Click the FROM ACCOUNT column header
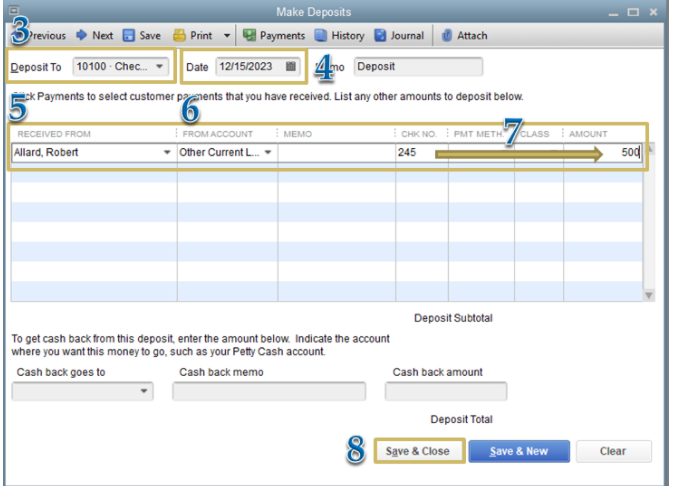Viewport: 673px width, 486px height. click(x=218, y=134)
